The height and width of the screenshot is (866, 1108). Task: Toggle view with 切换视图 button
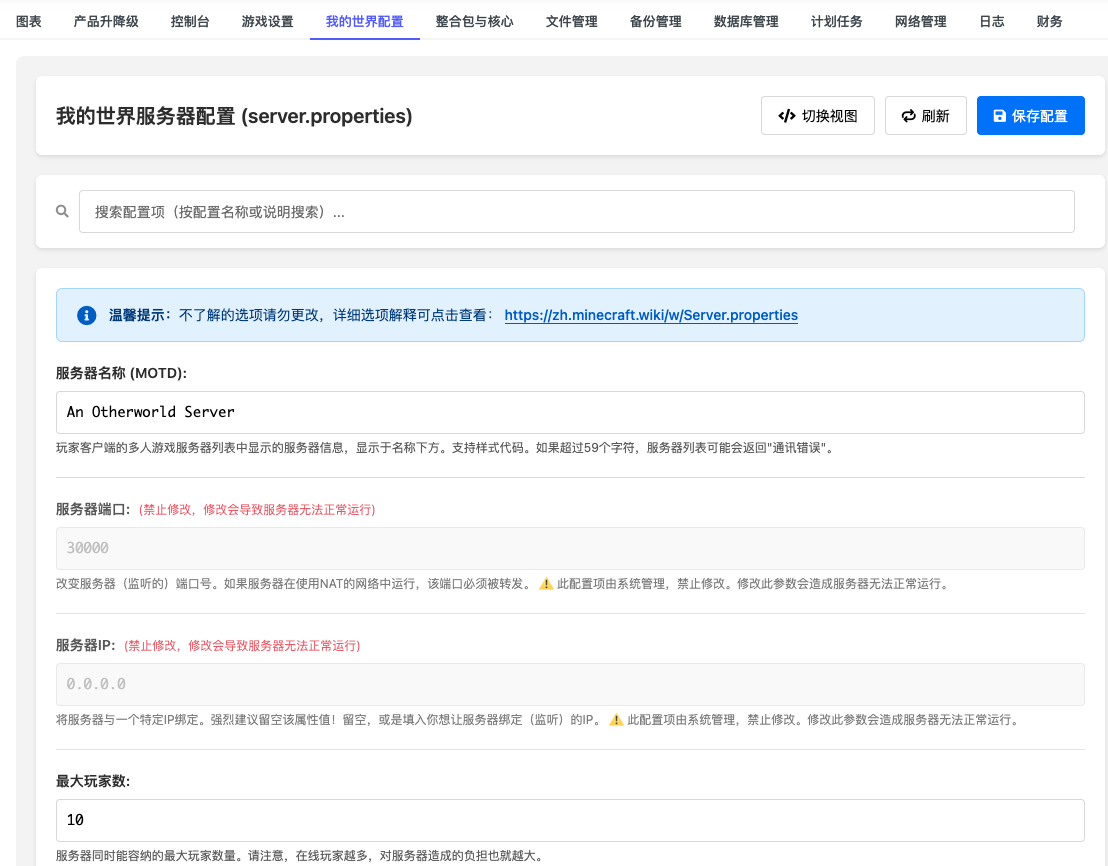pos(817,116)
